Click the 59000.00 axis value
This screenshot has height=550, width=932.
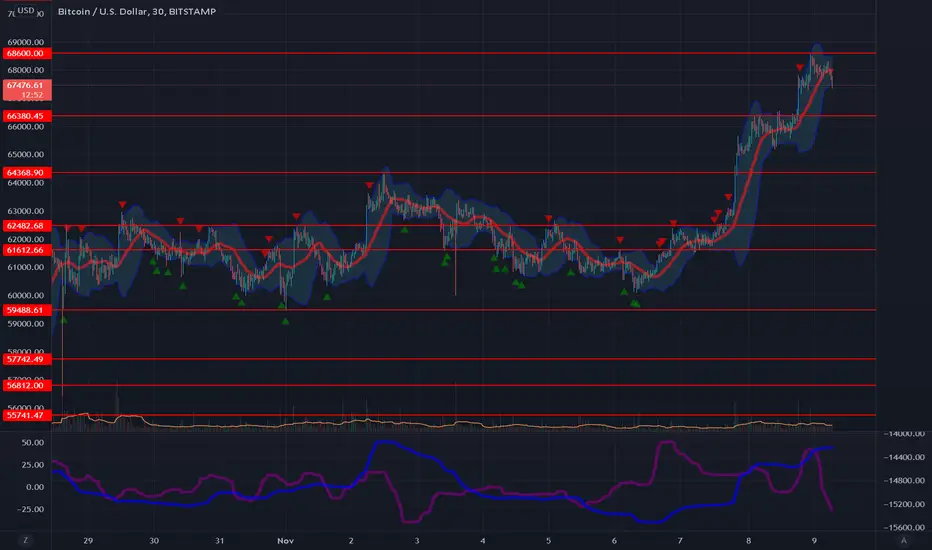[26, 323]
